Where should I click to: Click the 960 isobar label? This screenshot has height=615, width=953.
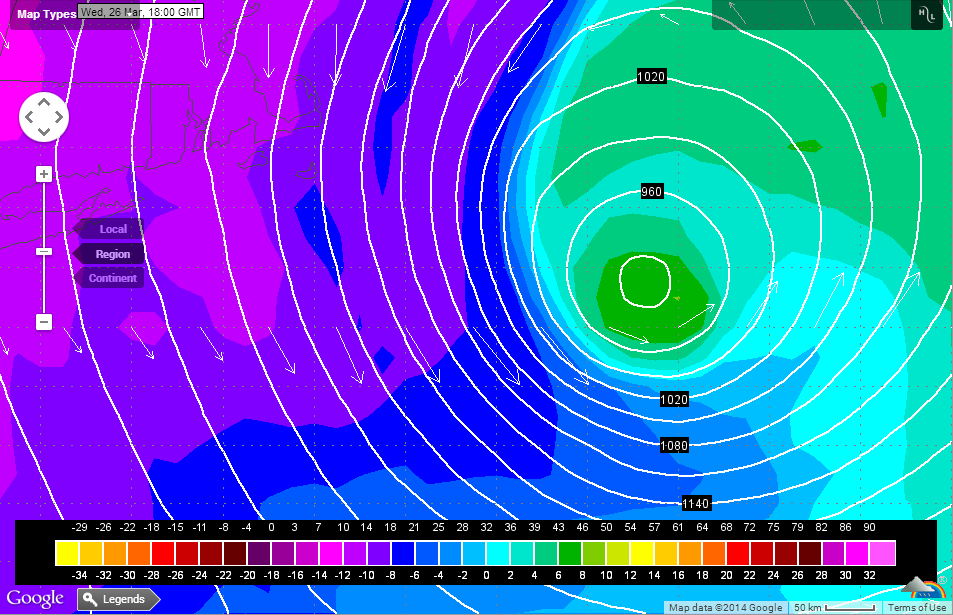pyautogui.click(x=651, y=191)
